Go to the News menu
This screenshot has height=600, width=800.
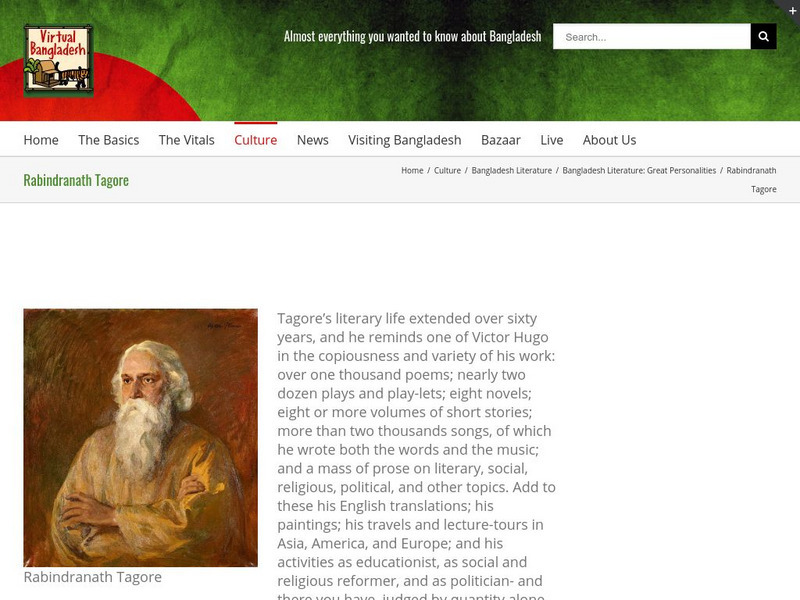(x=313, y=140)
